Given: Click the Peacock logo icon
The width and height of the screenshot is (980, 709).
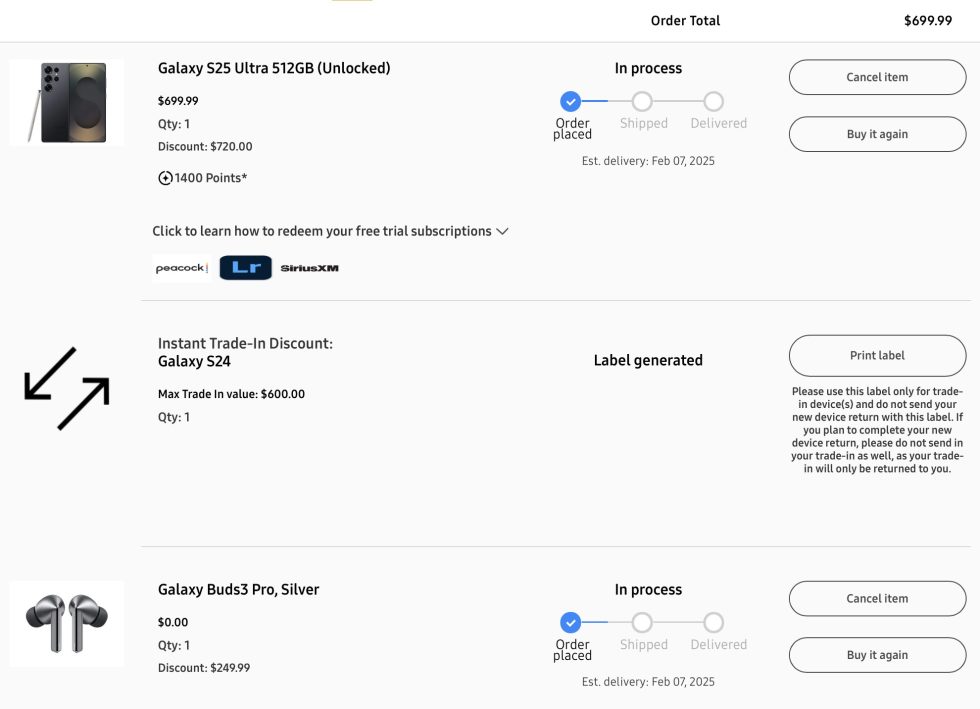Looking at the screenshot, I should pos(180,267).
